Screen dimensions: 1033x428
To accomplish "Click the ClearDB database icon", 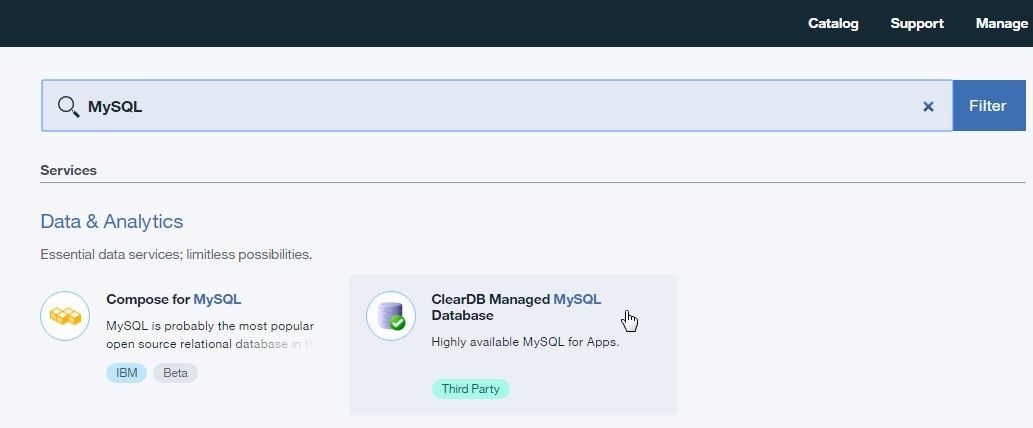I will coord(391,316).
